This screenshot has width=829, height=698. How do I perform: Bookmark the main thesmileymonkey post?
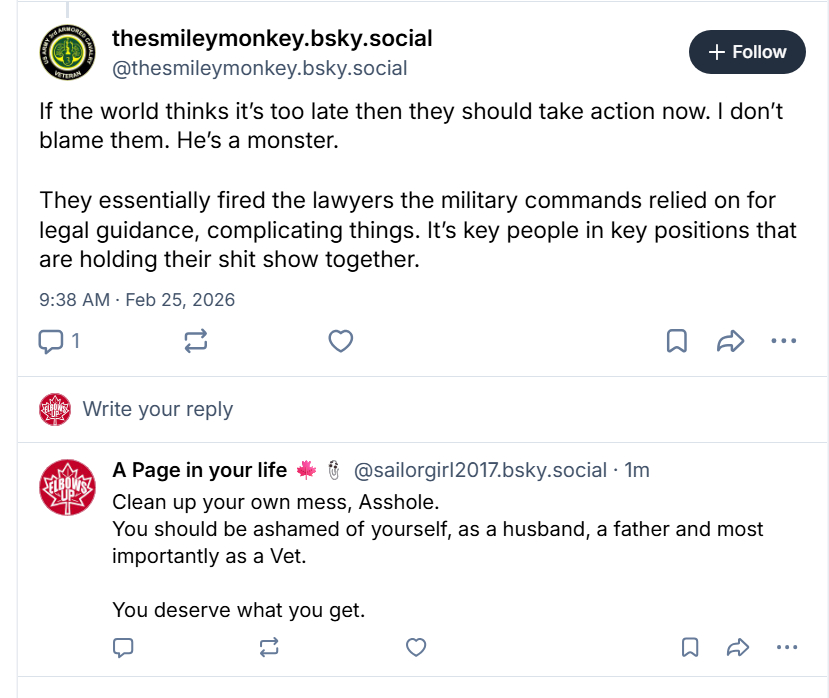click(676, 341)
